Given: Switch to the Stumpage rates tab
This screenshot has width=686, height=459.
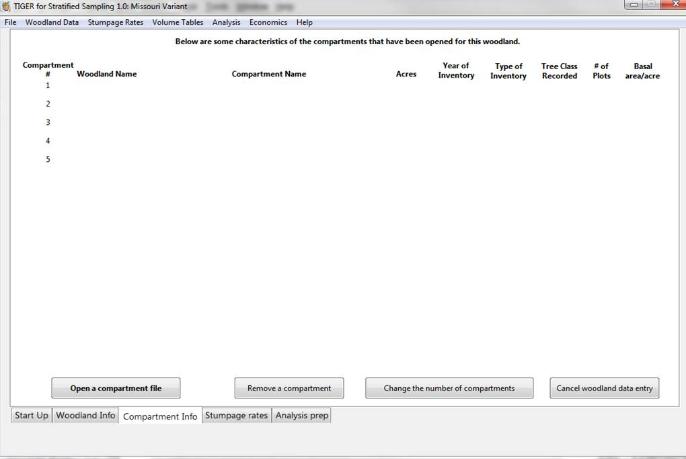Looking at the screenshot, I should coord(236,415).
